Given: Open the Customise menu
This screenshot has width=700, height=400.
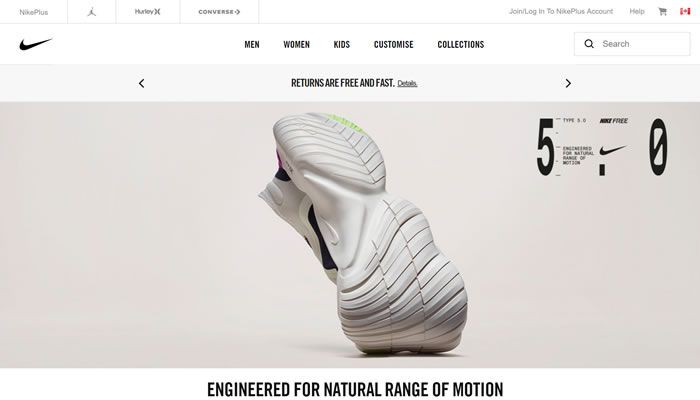Looking at the screenshot, I should point(394,45).
